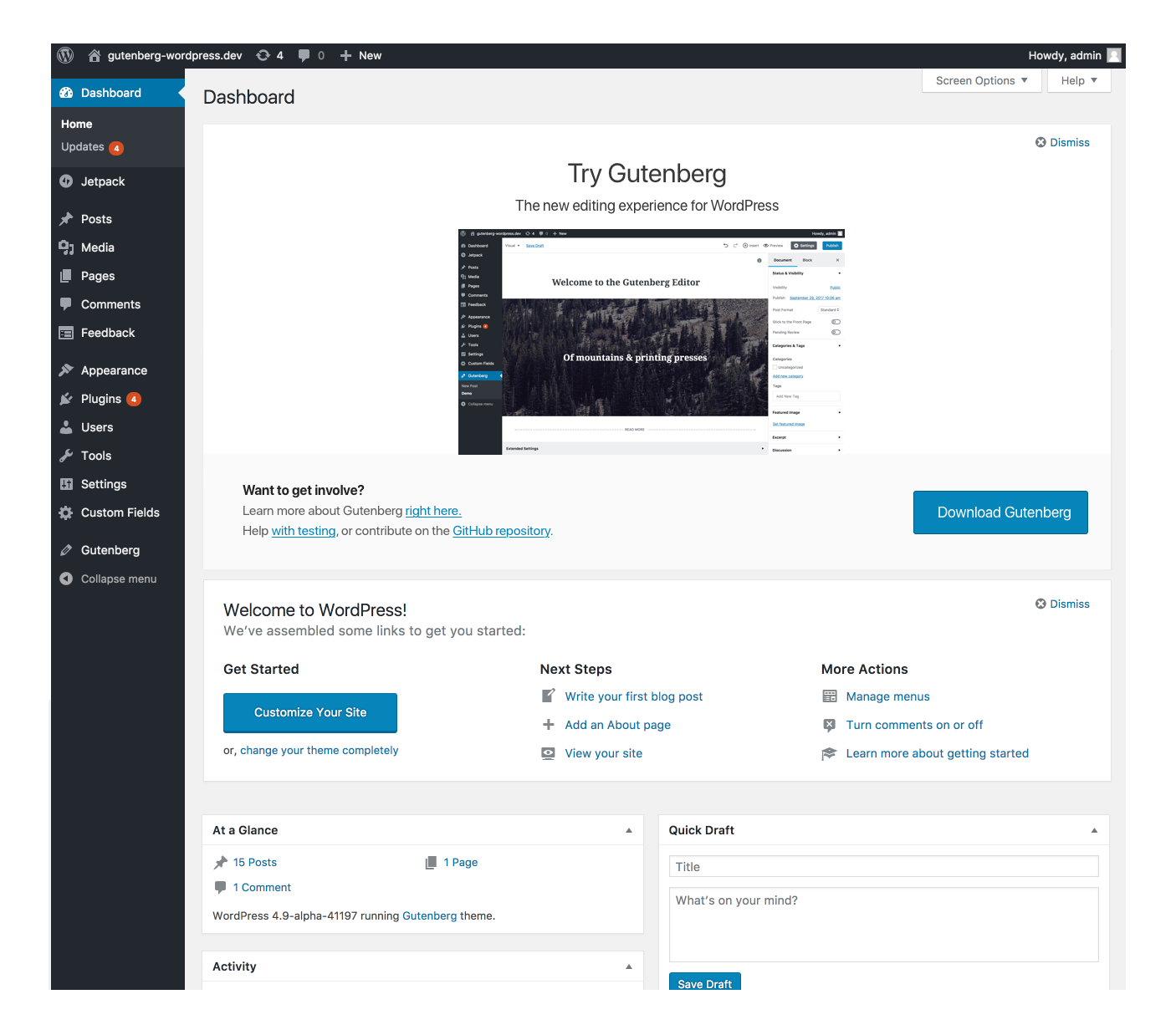Click the plus icon beside Add an About page
The width and height of the screenshot is (1176, 1035).
549,725
